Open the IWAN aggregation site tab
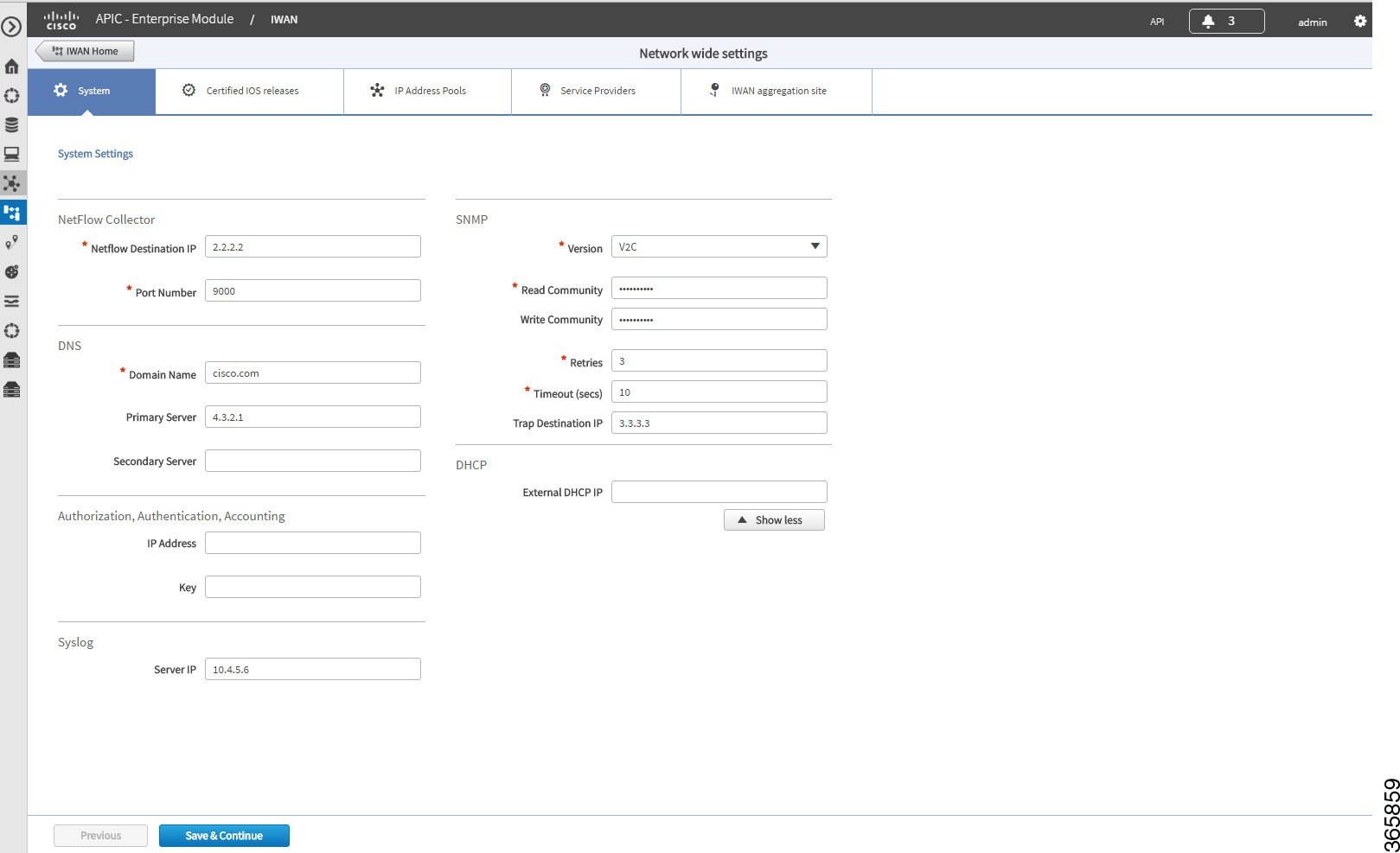Screen dimensions: 1400x853 (777, 91)
